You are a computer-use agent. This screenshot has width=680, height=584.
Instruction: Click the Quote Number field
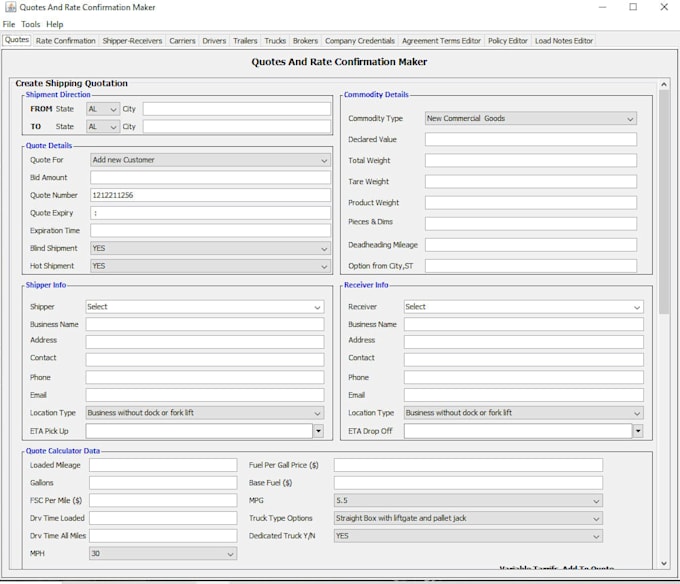[x=210, y=195]
